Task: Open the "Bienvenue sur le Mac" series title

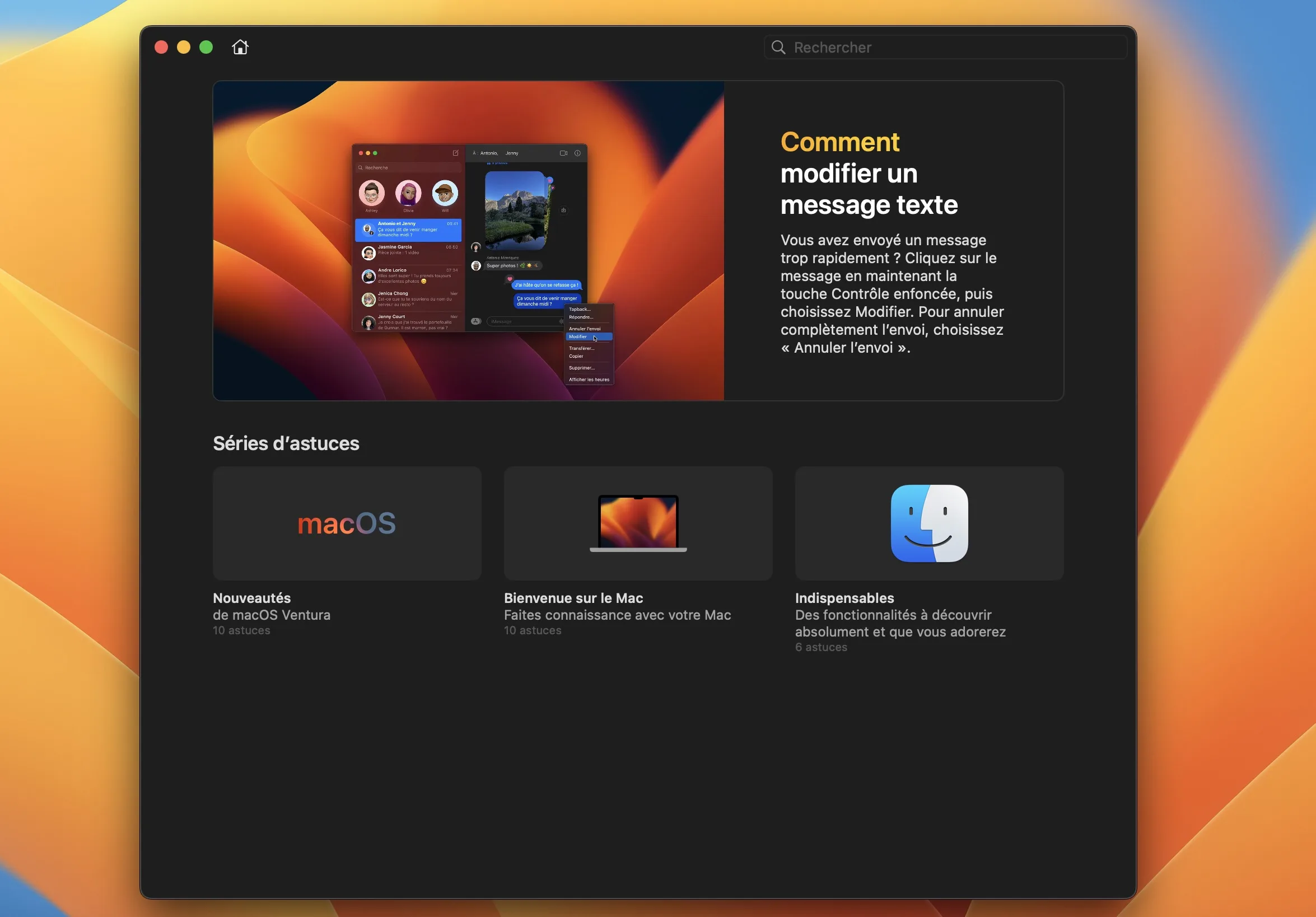Action: [573, 598]
